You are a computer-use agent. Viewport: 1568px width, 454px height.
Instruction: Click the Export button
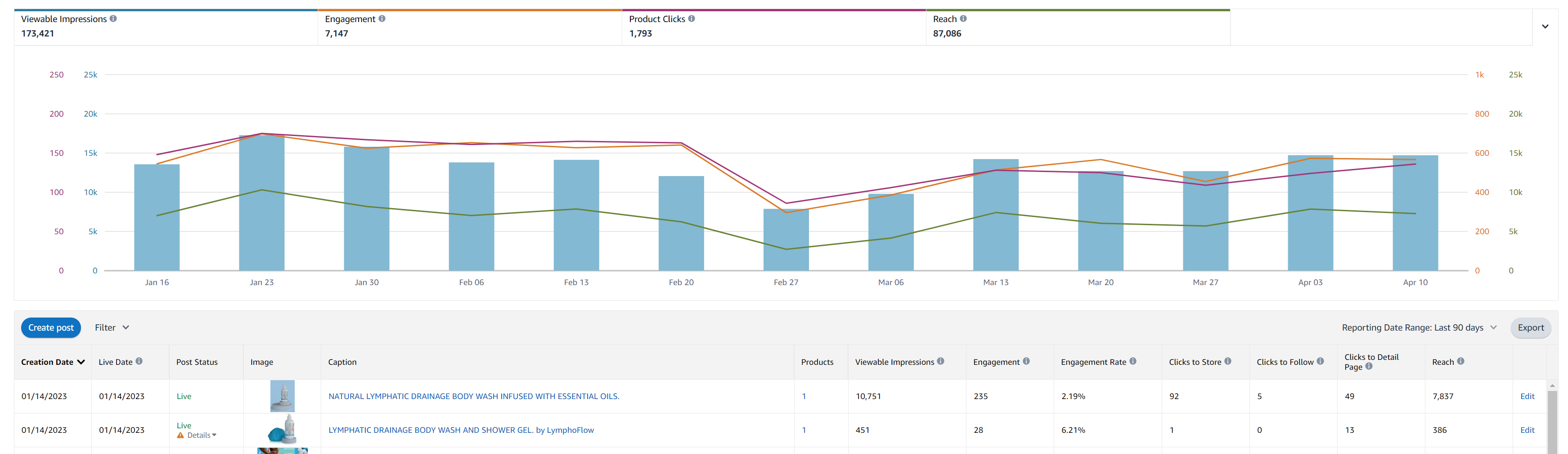click(x=1530, y=327)
